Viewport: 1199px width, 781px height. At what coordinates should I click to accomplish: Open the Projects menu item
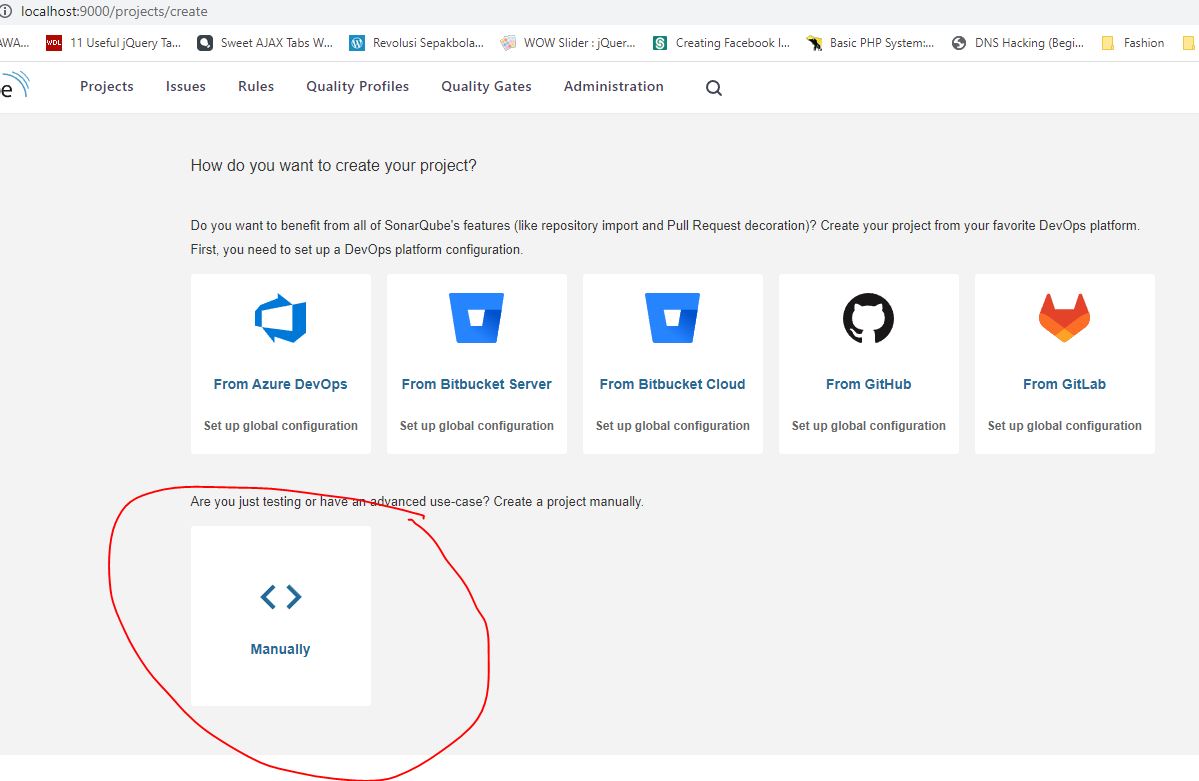click(107, 86)
